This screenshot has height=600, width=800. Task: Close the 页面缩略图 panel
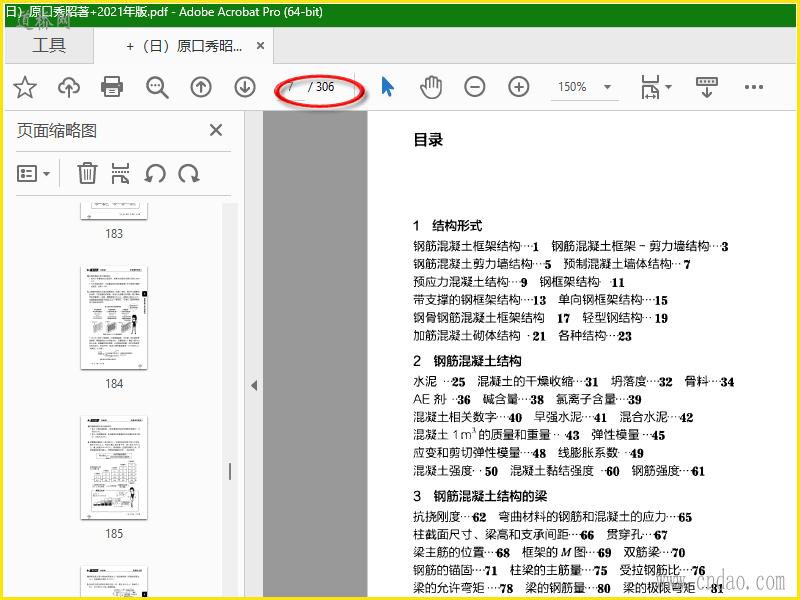(216, 130)
